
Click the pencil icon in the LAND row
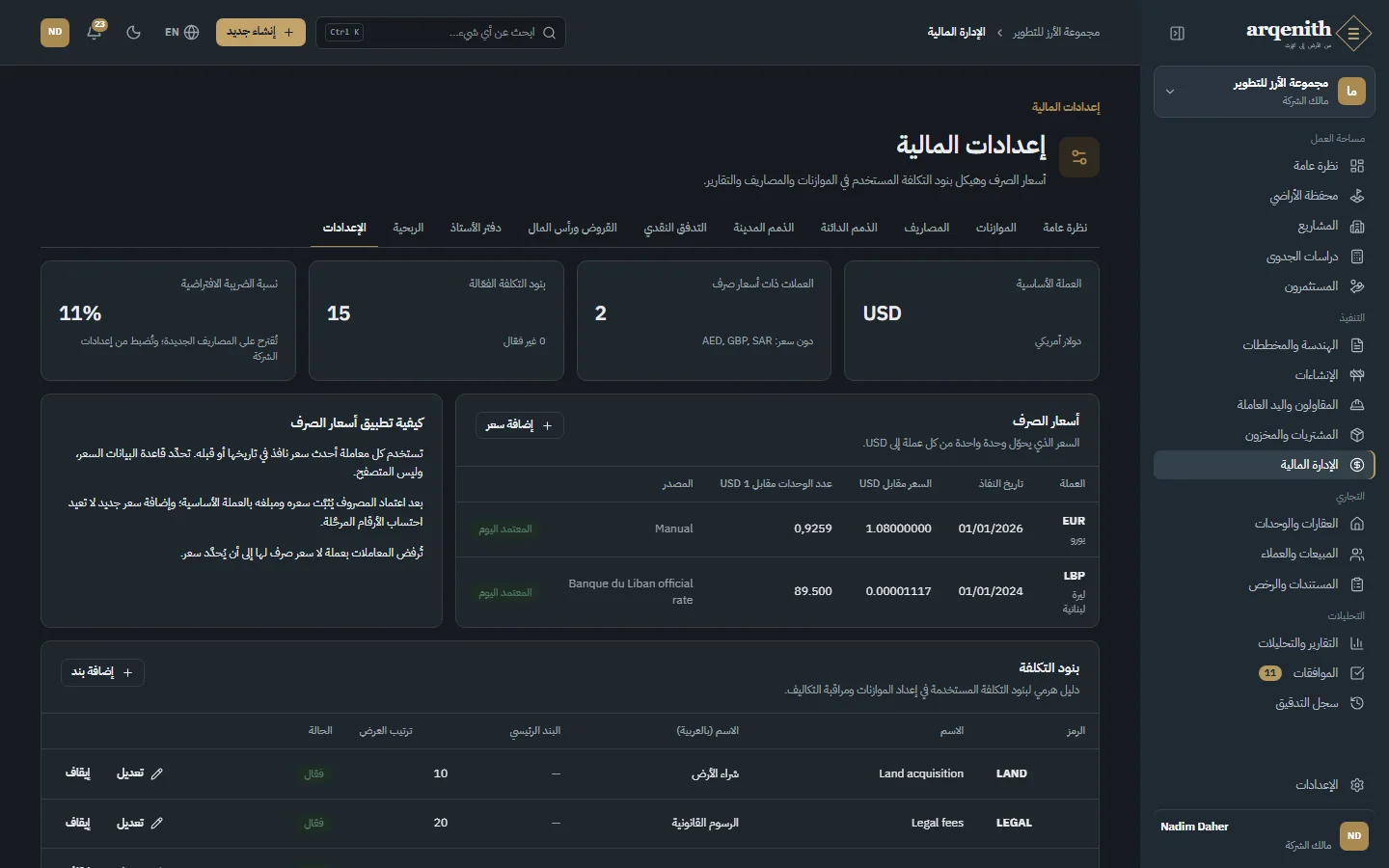[157, 773]
